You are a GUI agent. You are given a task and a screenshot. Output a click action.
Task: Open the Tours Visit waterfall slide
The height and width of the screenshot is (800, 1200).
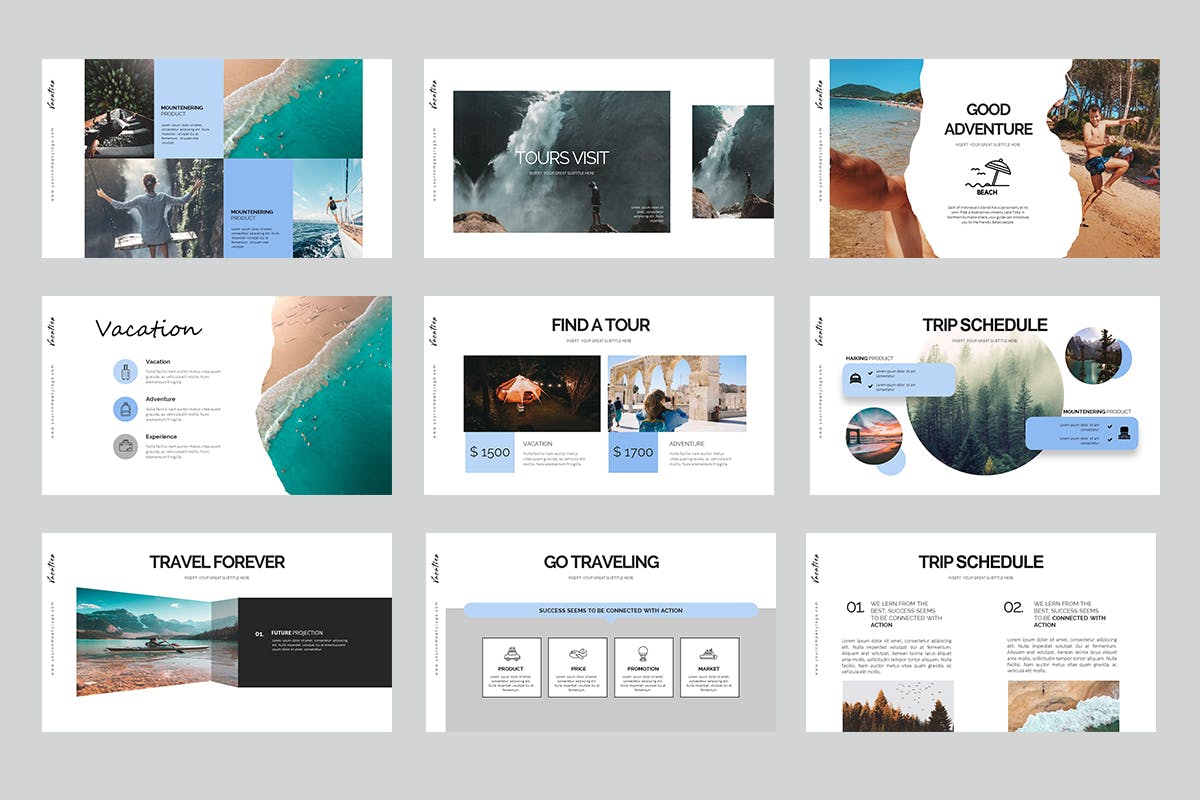click(561, 161)
